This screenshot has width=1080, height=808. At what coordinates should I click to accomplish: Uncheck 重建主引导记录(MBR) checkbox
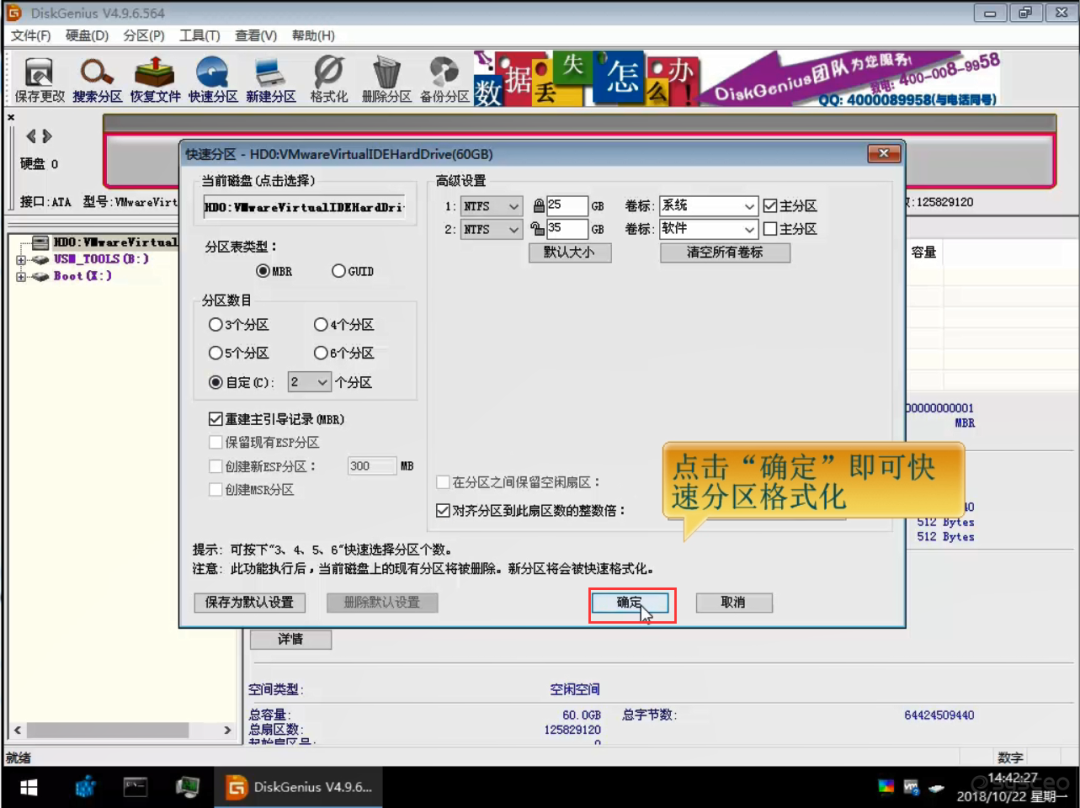click(x=215, y=419)
